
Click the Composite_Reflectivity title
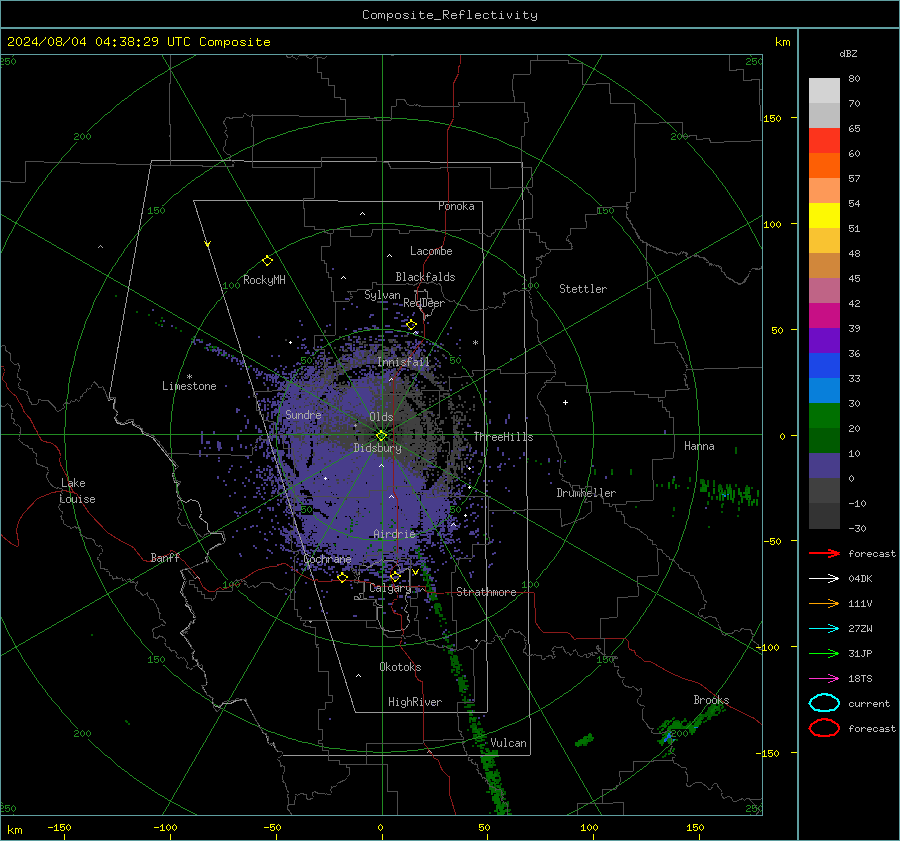click(450, 15)
